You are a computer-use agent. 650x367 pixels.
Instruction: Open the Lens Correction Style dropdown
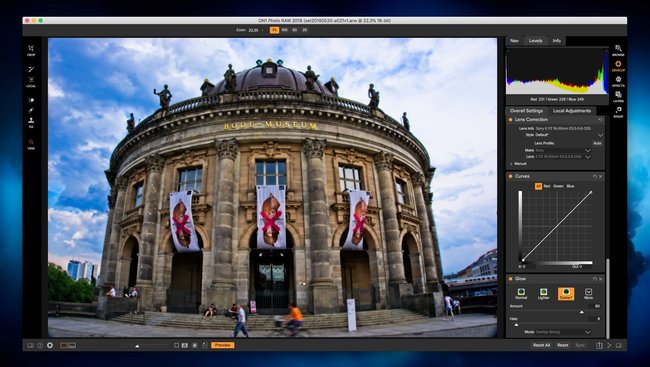600,135
